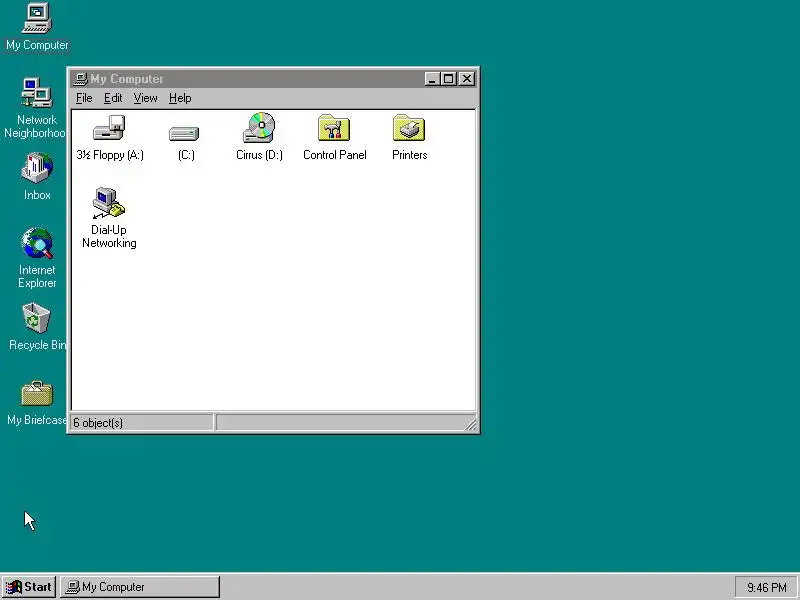Image resolution: width=800 pixels, height=600 pixels.
Task: Select the Inbox desktop icon
Action: coord(37,168)
